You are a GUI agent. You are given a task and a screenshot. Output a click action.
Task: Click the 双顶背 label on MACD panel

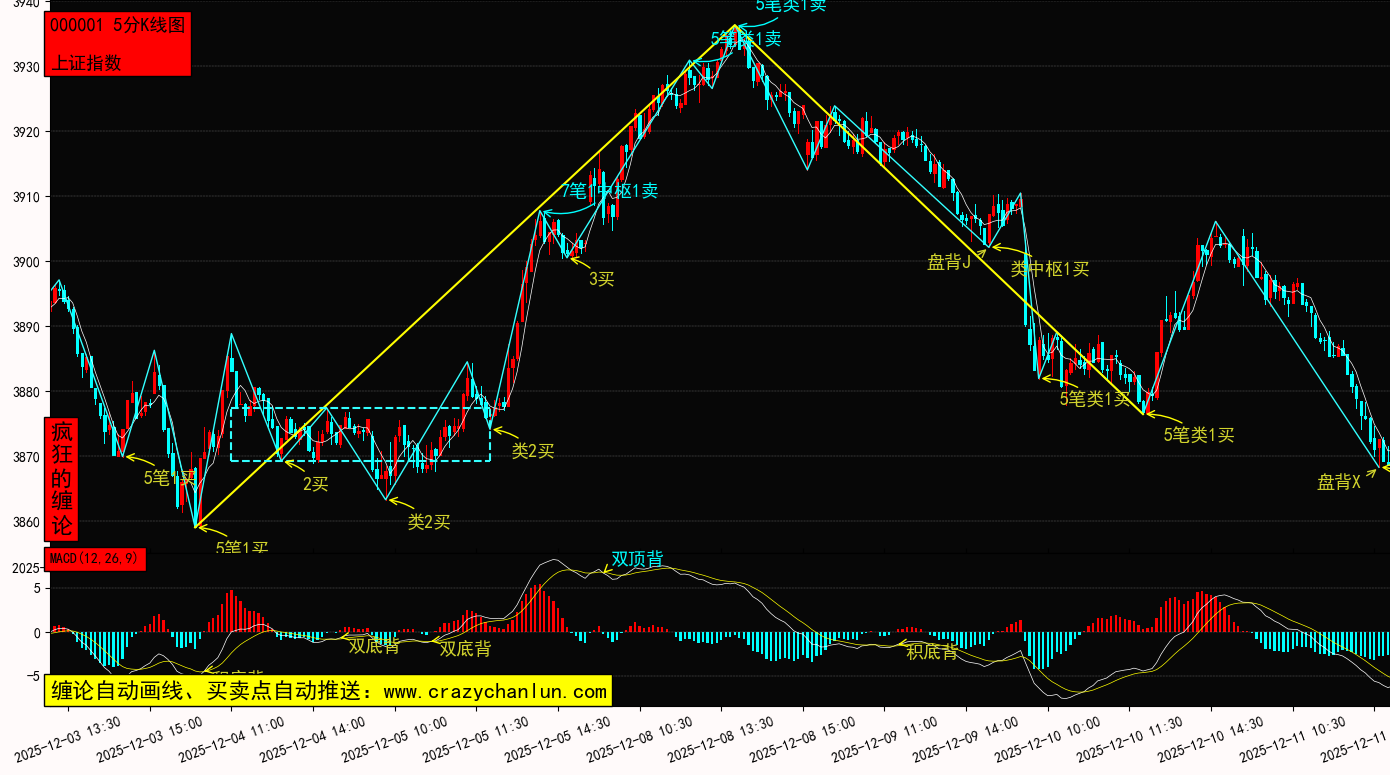pos(637,559)
